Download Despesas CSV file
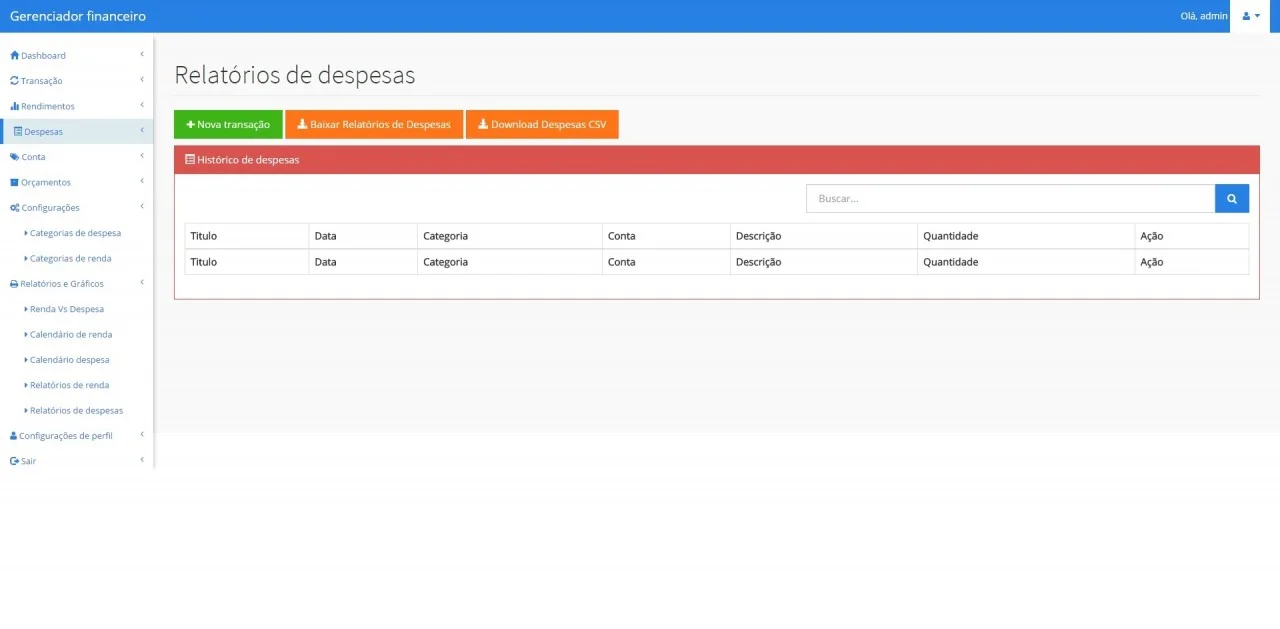 542,125
